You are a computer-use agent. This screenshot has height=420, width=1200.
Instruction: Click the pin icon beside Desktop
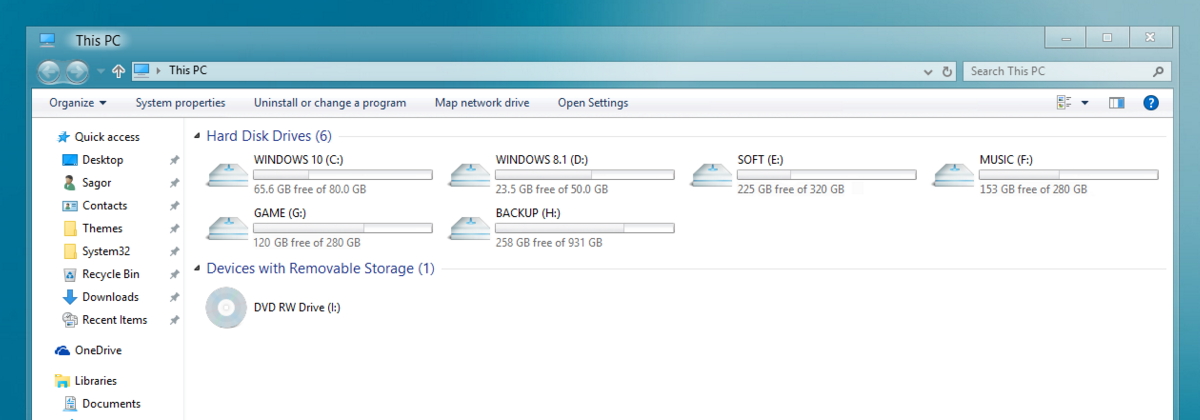(174, 160)
